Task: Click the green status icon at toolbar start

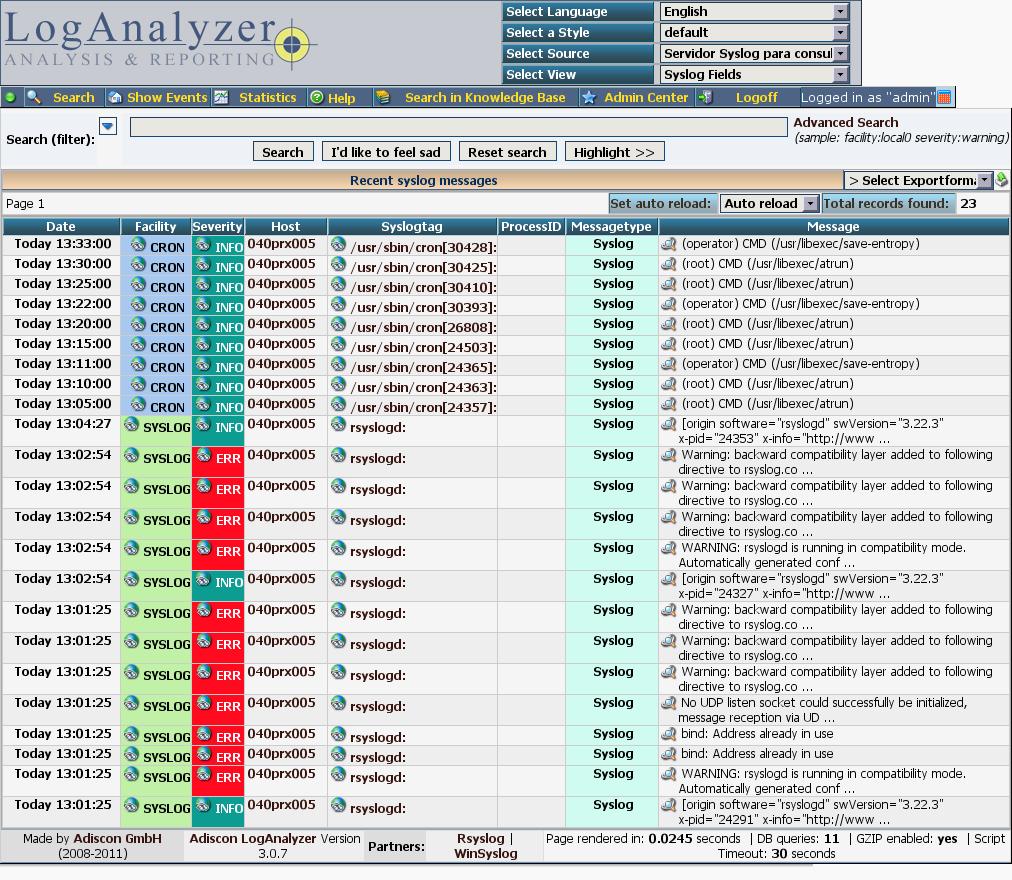Action: click(x=10, y=97)
